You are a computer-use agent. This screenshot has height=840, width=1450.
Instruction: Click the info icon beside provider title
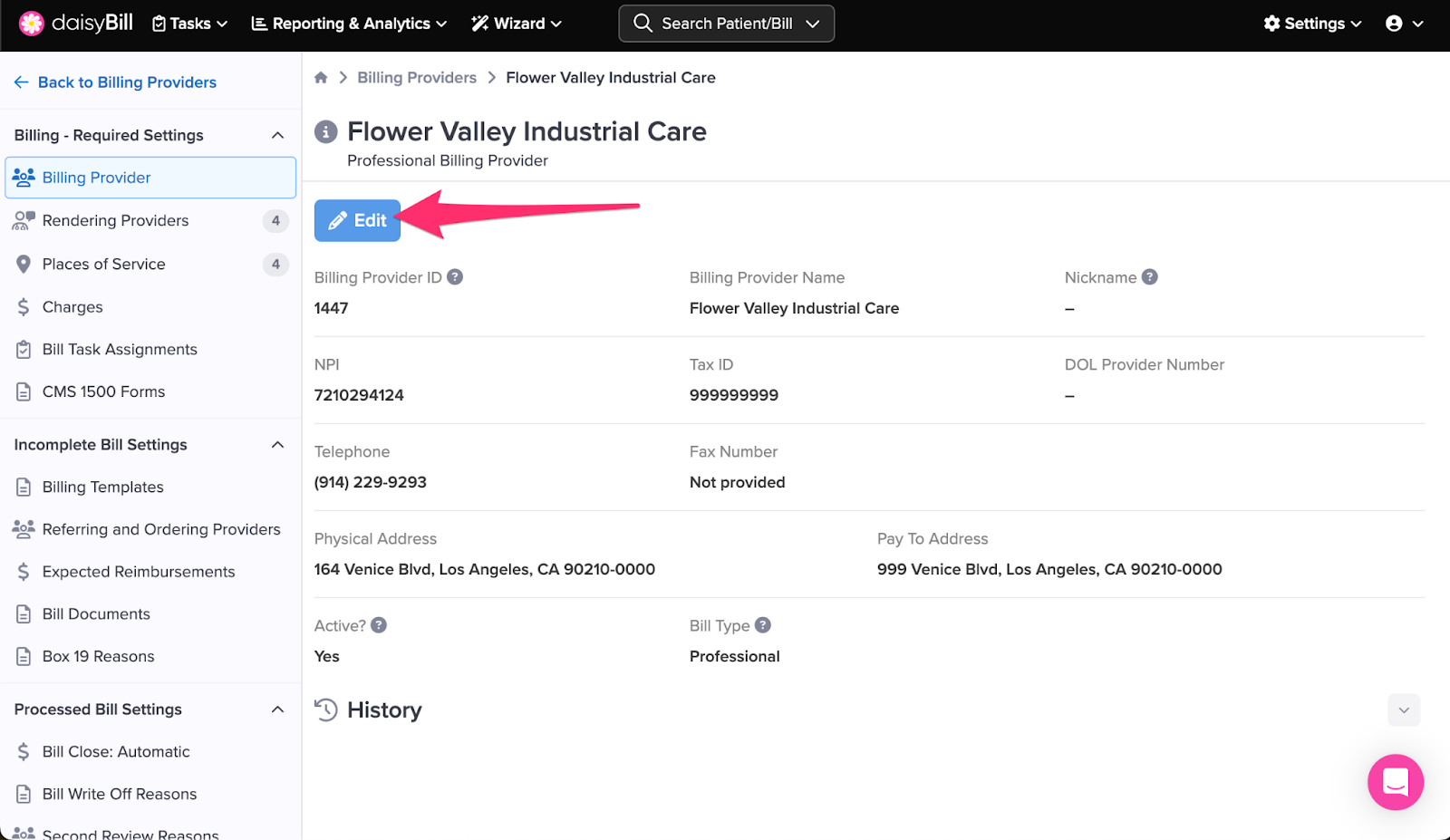pos(326,132)
